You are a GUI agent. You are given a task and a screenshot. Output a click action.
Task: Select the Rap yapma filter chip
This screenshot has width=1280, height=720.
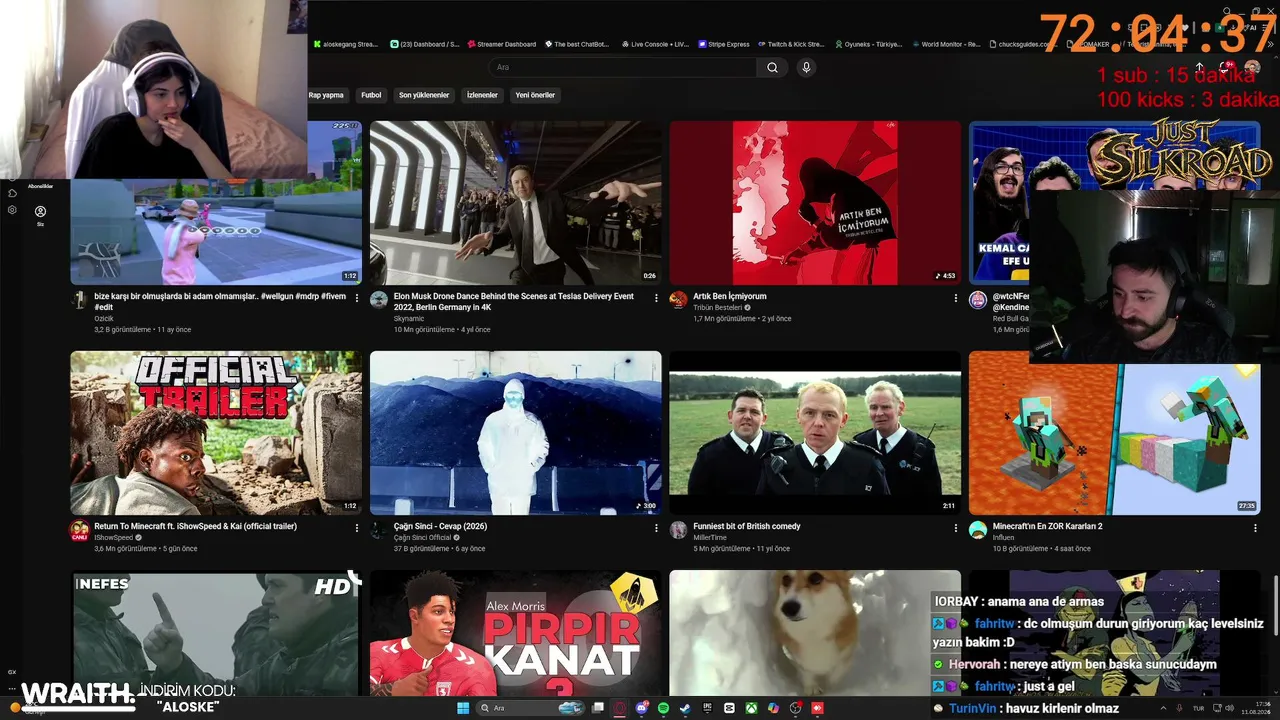(x=326, y=95)
